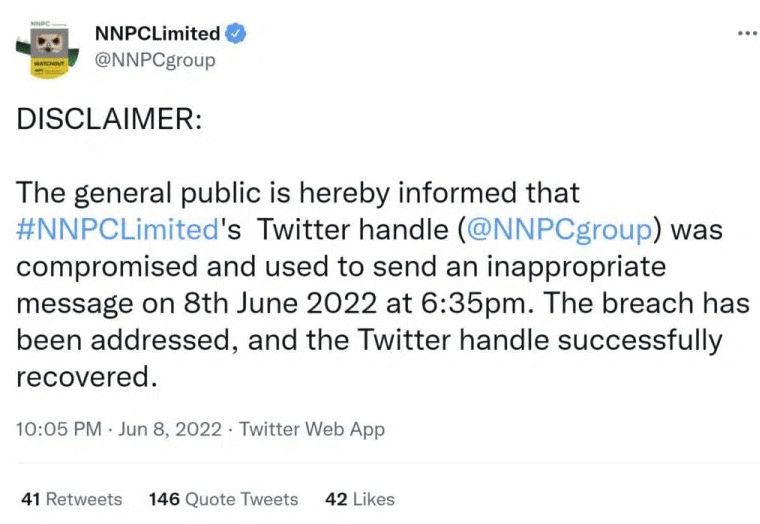The height and width of the screenshot is (524, 760).
Task: Open the three-dot more options menu
Action: tap(746, 34)
